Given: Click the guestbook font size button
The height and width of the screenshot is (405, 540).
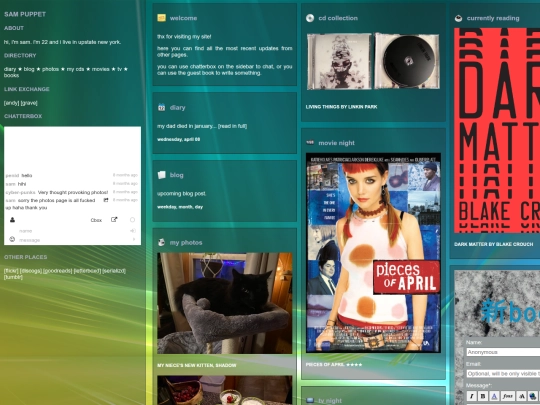Looking at the screenshot, I should click(521, 396).
